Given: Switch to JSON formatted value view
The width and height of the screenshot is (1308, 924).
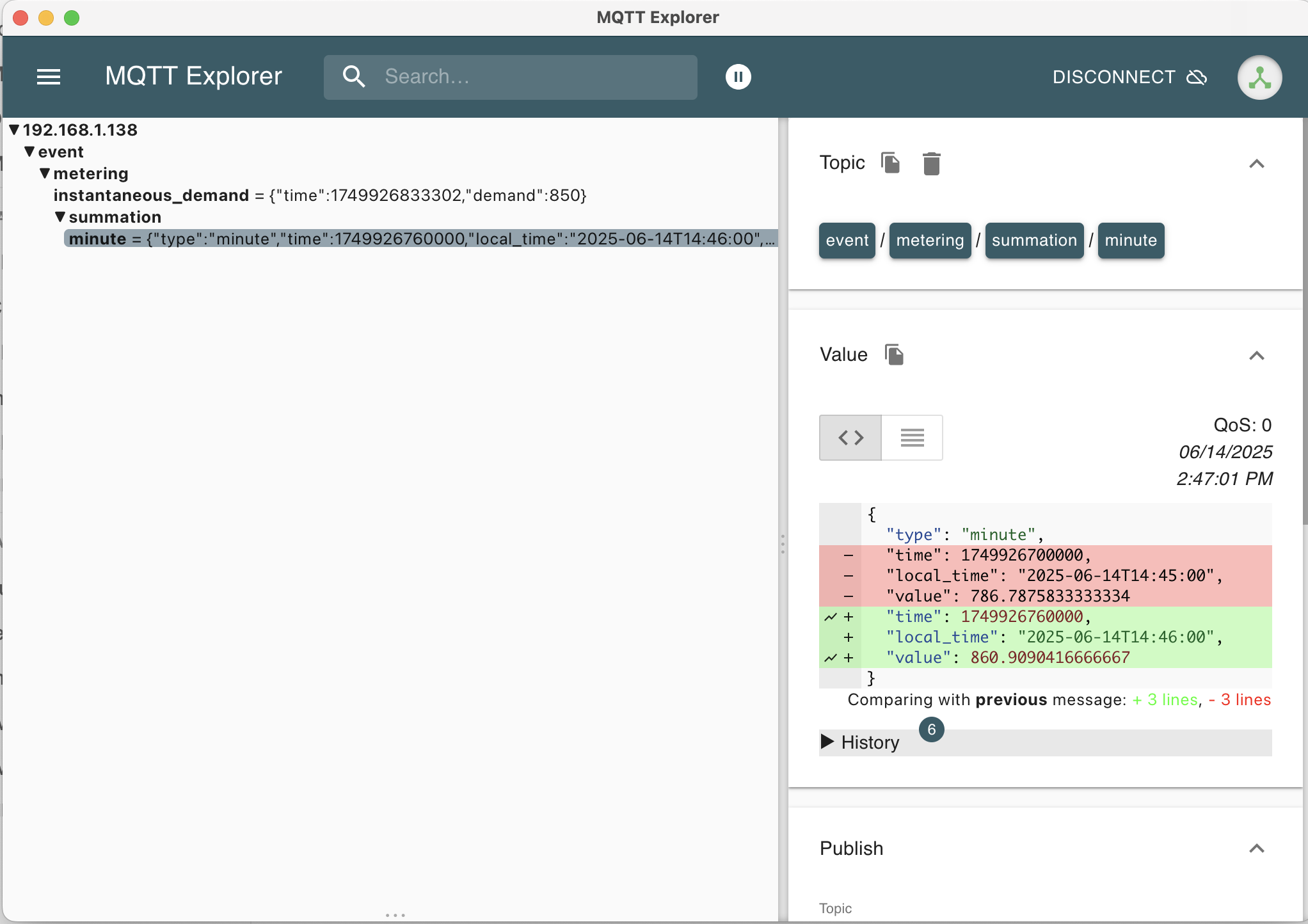Looking at the screenshot, I should [850, 438].
